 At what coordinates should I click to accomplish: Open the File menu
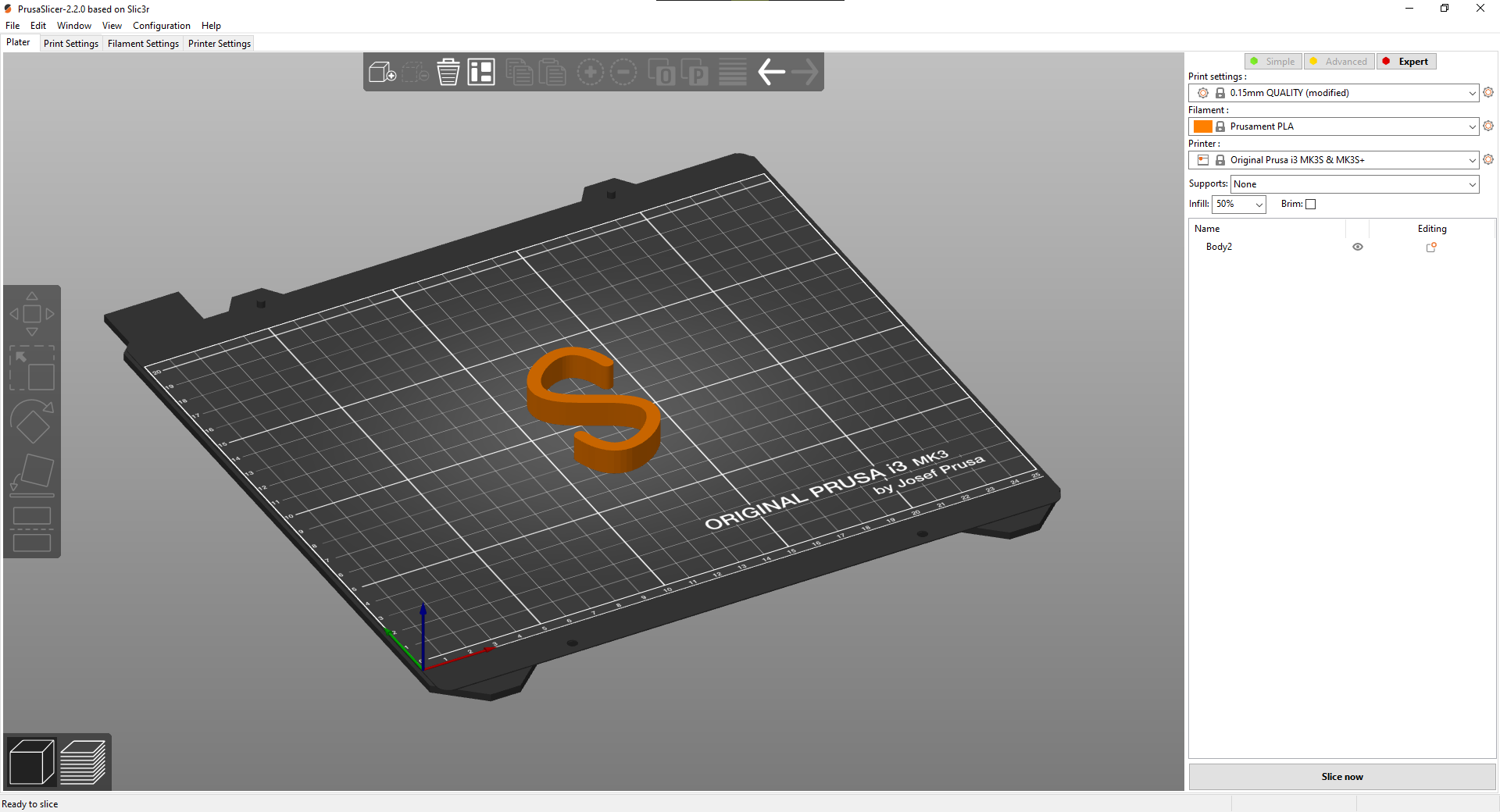point(12,26)
